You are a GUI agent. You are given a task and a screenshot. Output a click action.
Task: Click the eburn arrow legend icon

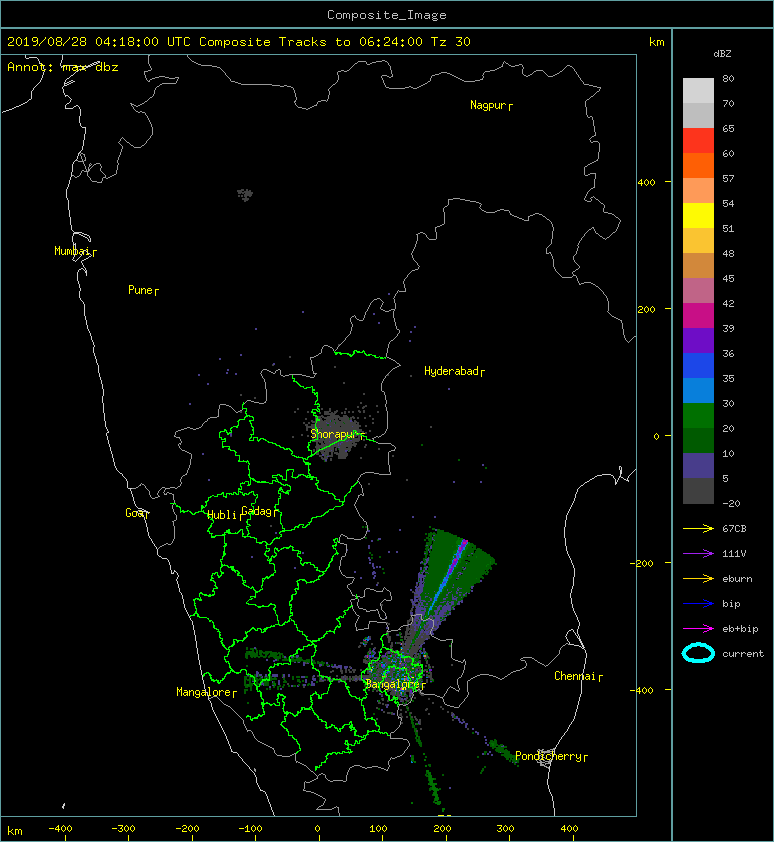click(698, 578)
